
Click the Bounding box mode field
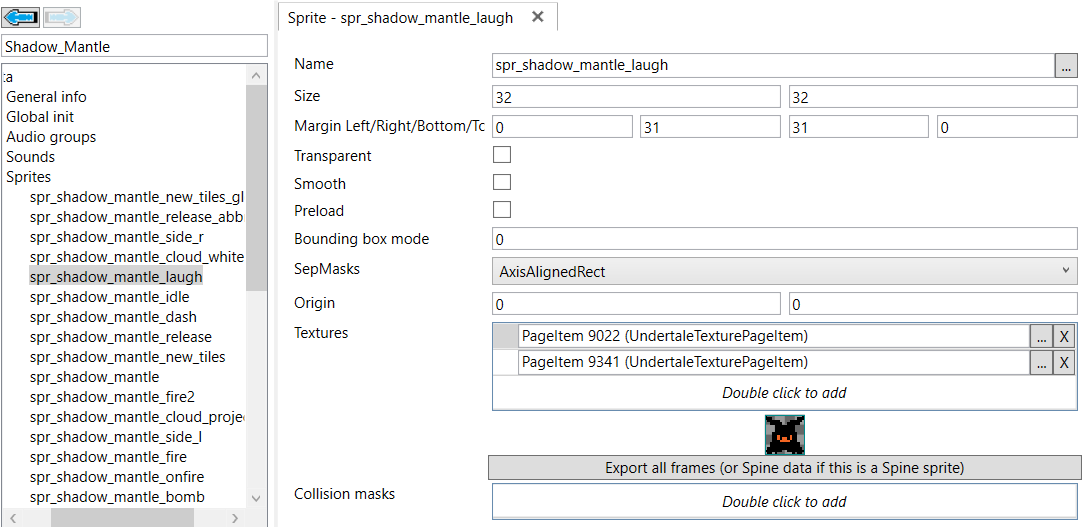(x=784, y=239)
